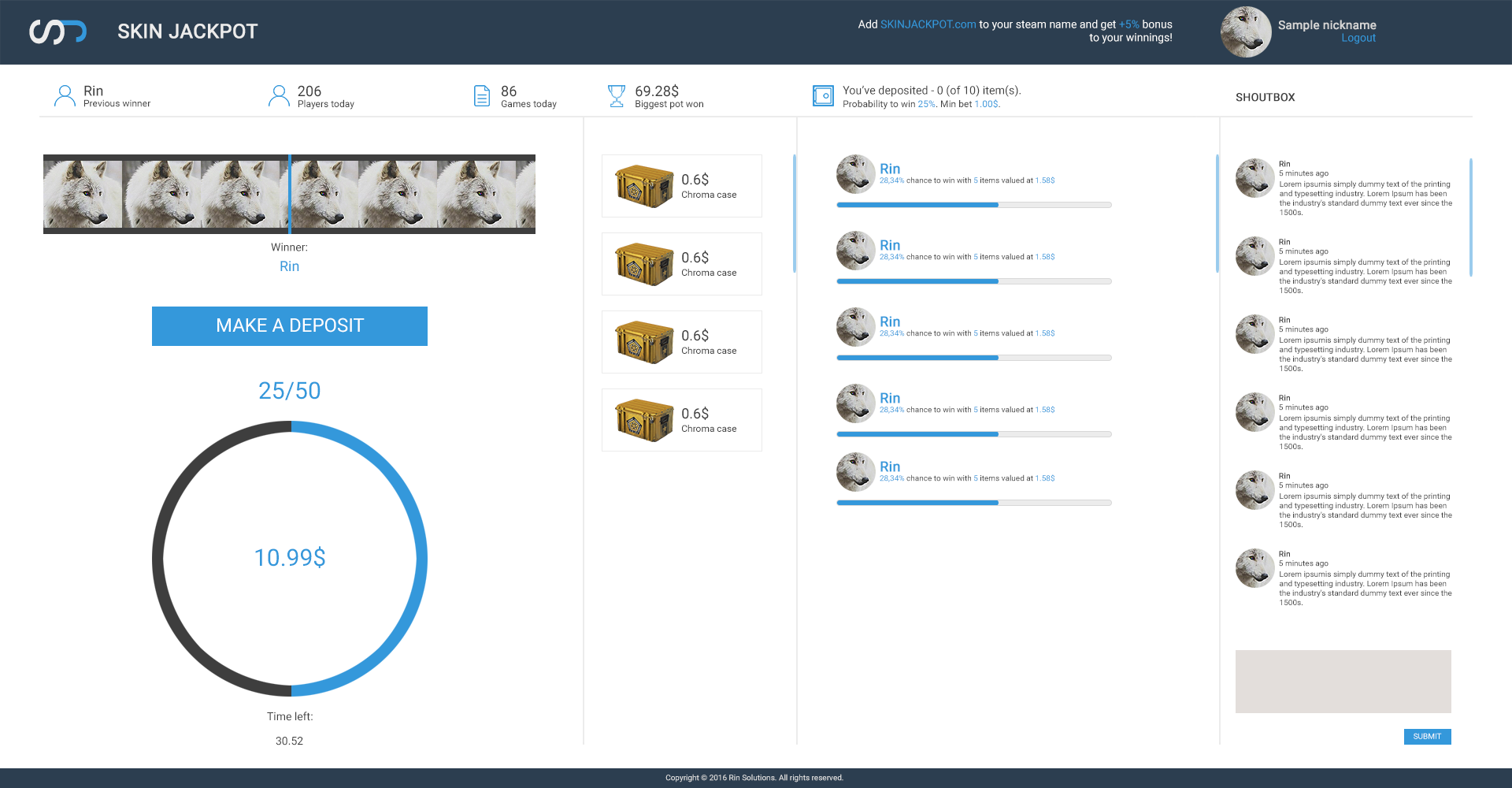Click the items list scrollbar

795,214
